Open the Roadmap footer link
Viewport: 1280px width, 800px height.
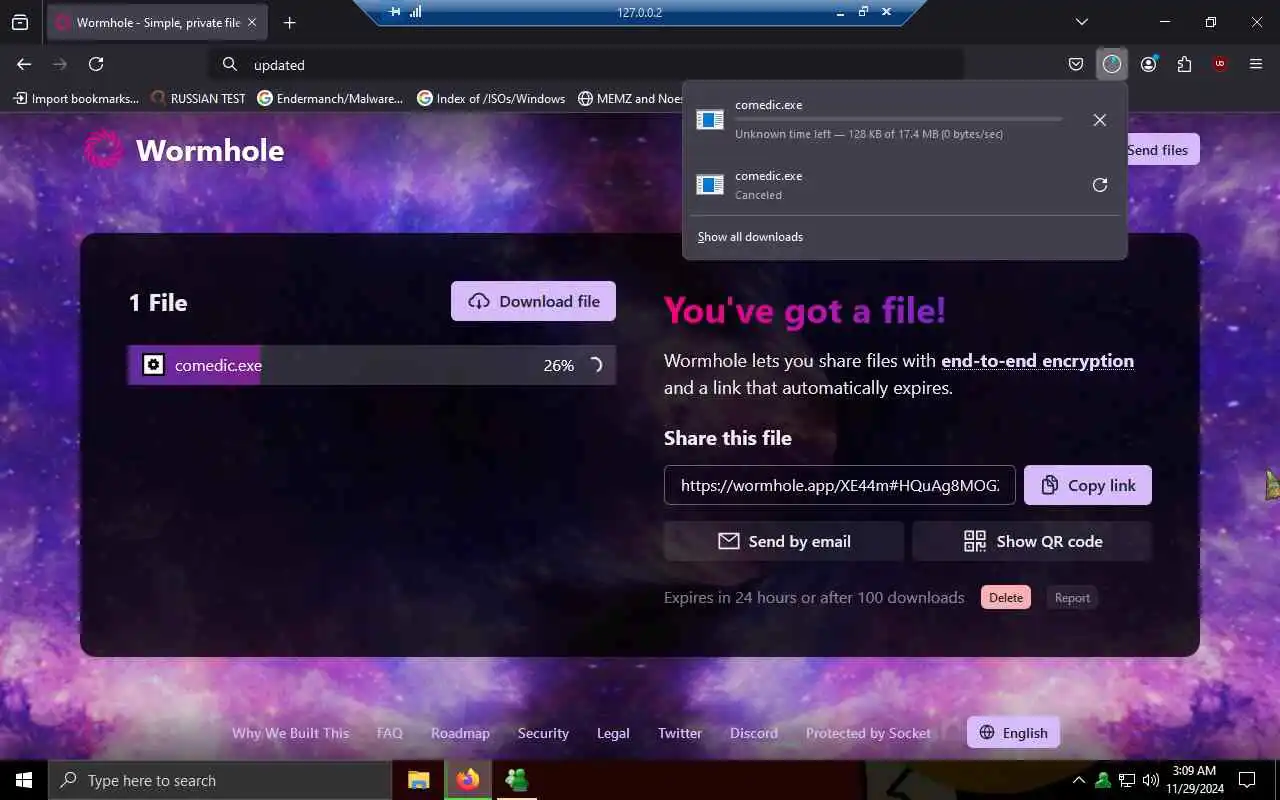[x=460, y=733]
